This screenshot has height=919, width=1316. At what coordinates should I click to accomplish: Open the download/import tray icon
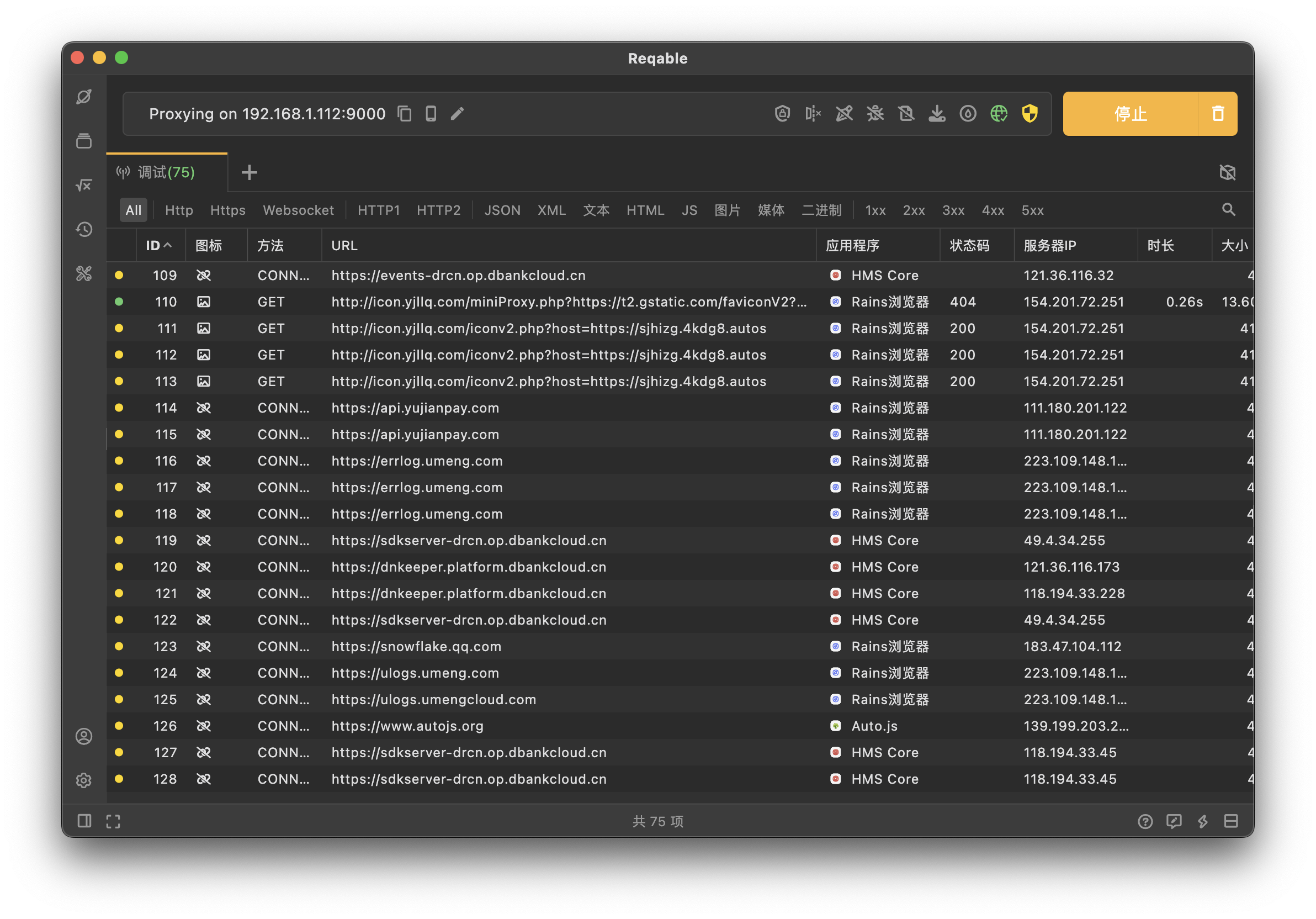point(937,114)
